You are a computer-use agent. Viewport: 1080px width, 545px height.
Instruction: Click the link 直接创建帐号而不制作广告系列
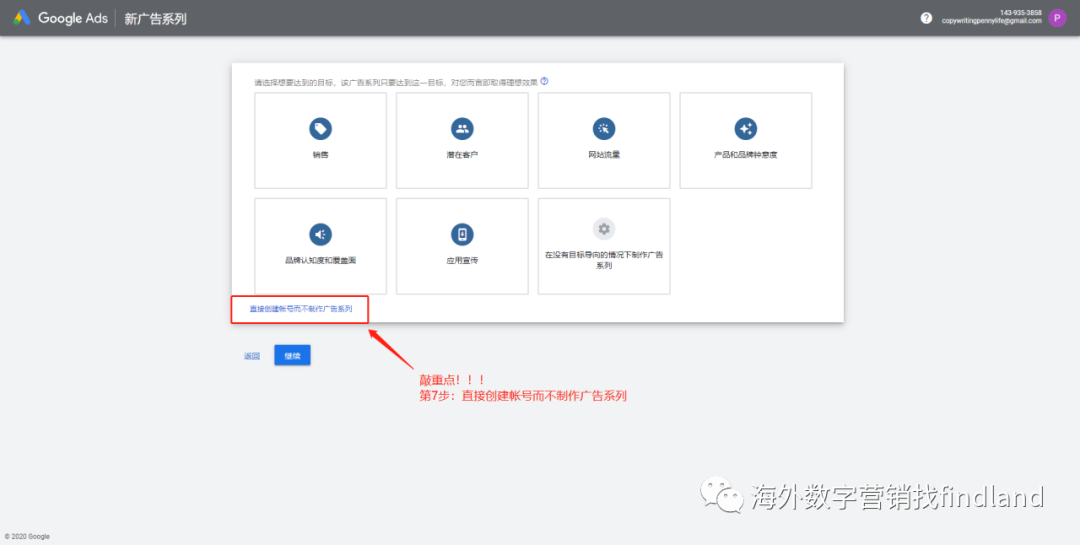301,309
